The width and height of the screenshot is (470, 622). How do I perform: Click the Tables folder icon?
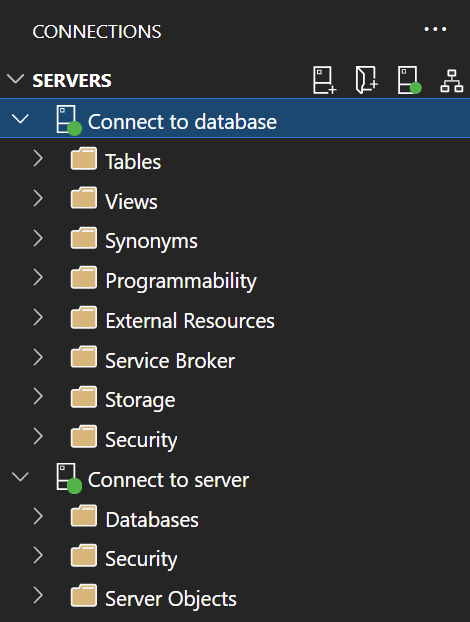click(84, 158)
